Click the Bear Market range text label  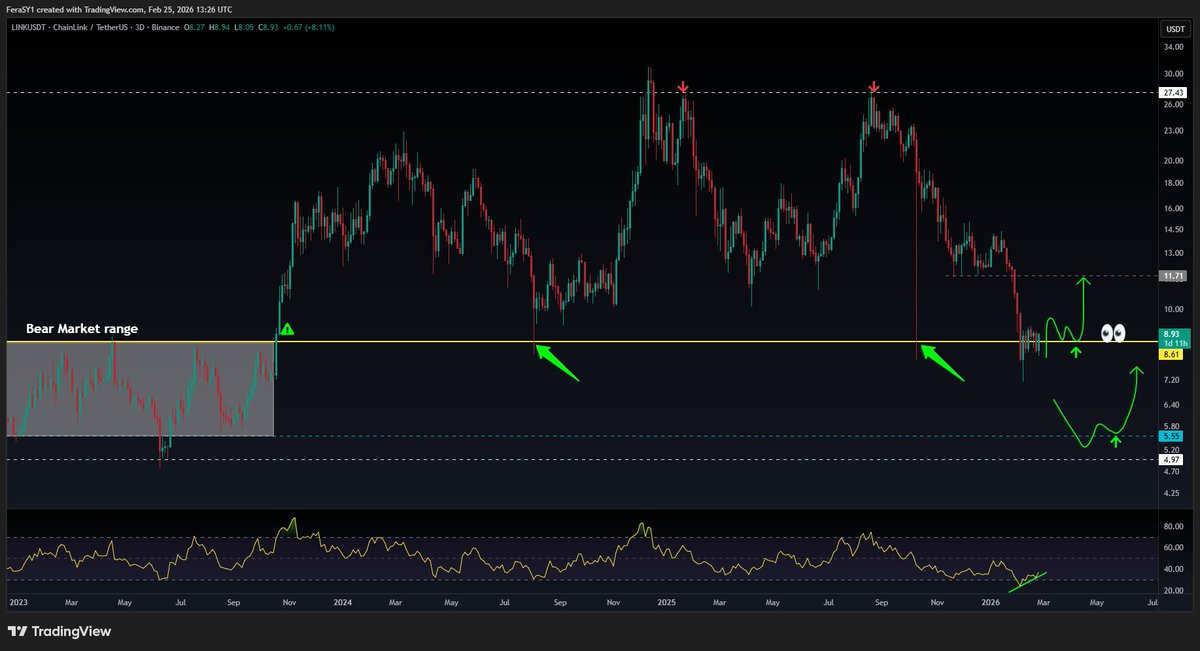81,327
